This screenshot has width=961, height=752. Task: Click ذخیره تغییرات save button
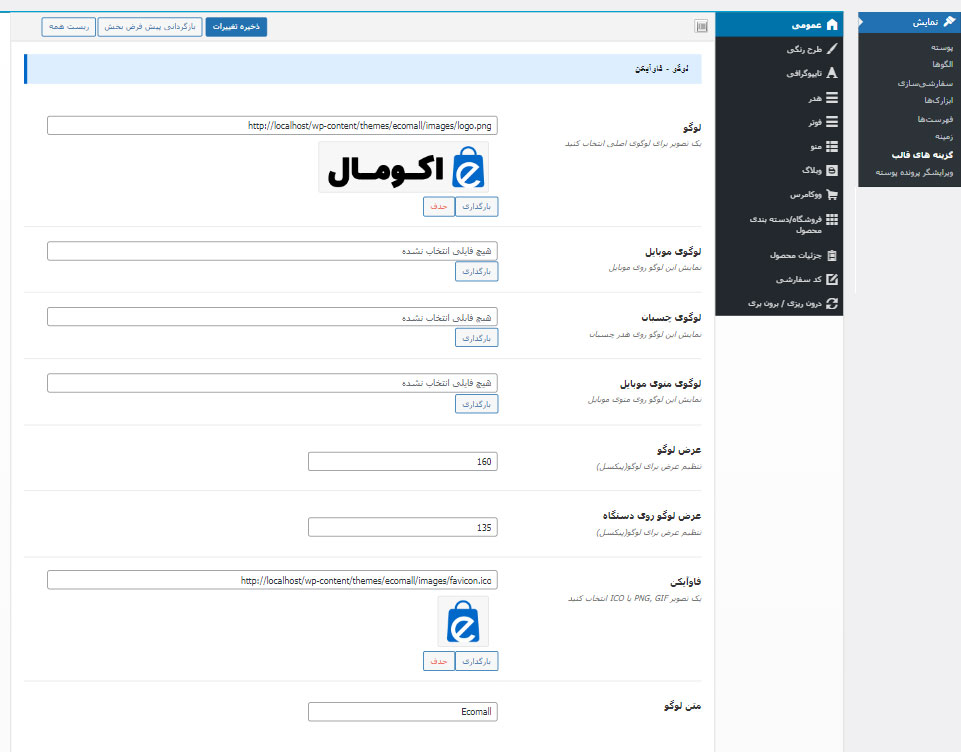[x=236, y=27]
